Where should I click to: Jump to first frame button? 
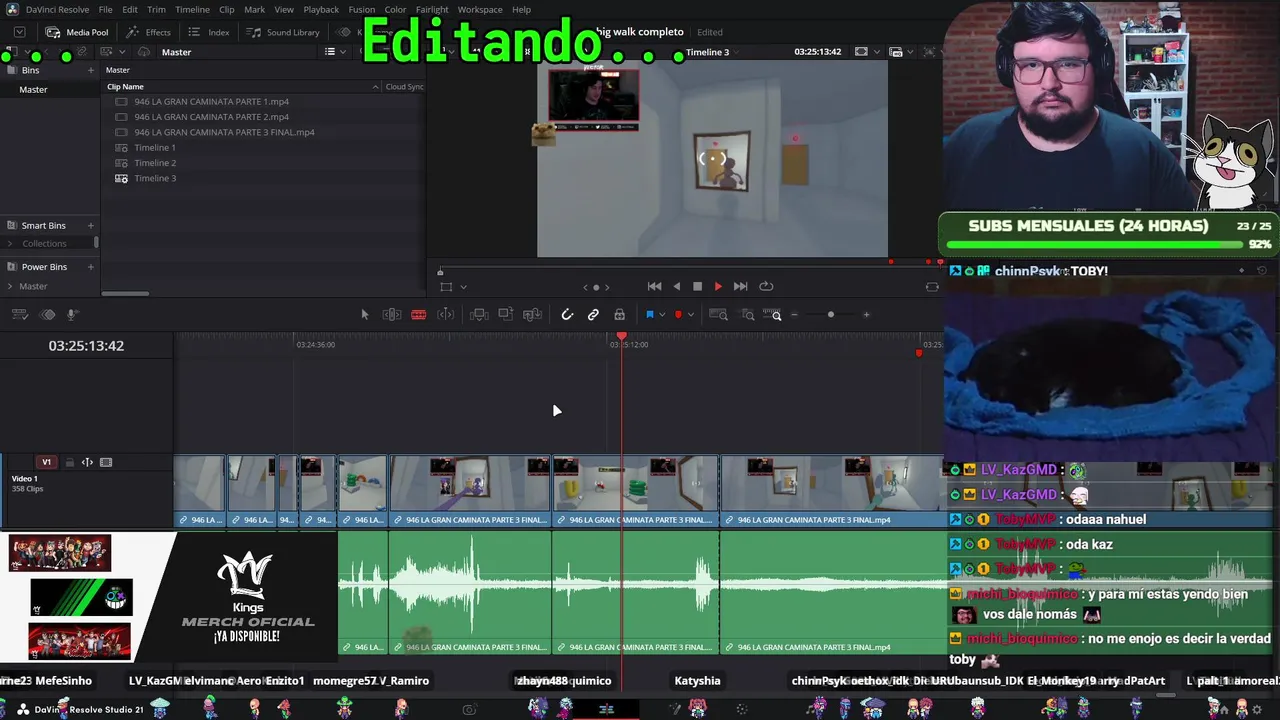(654, 287)
